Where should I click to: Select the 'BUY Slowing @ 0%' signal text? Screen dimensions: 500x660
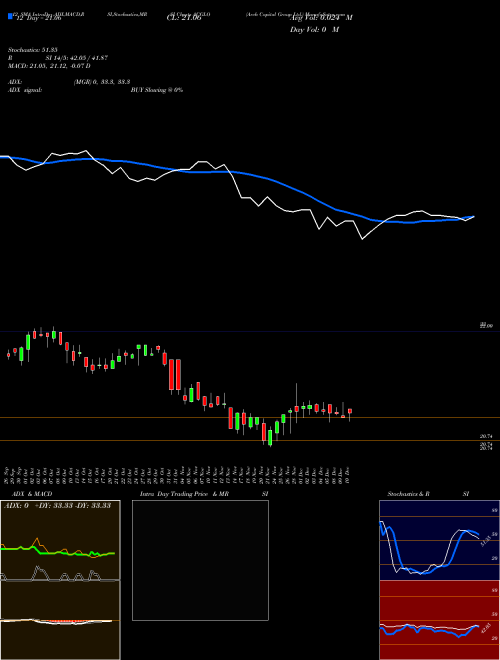pos(157,90)
